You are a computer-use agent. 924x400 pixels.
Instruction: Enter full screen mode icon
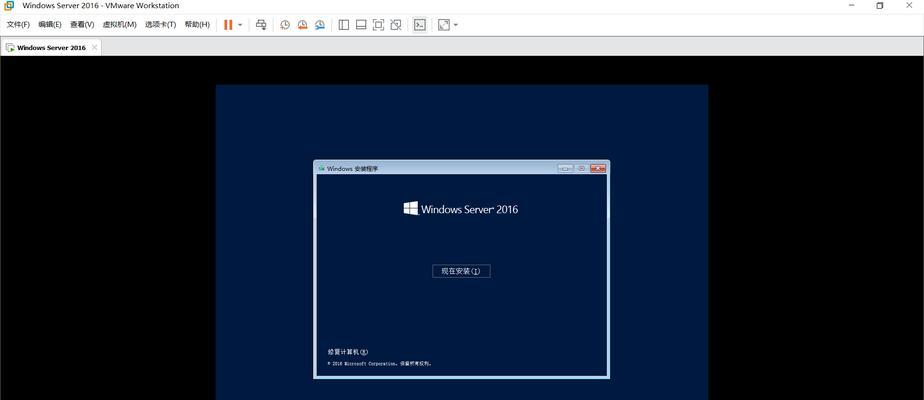coord(378,25)
